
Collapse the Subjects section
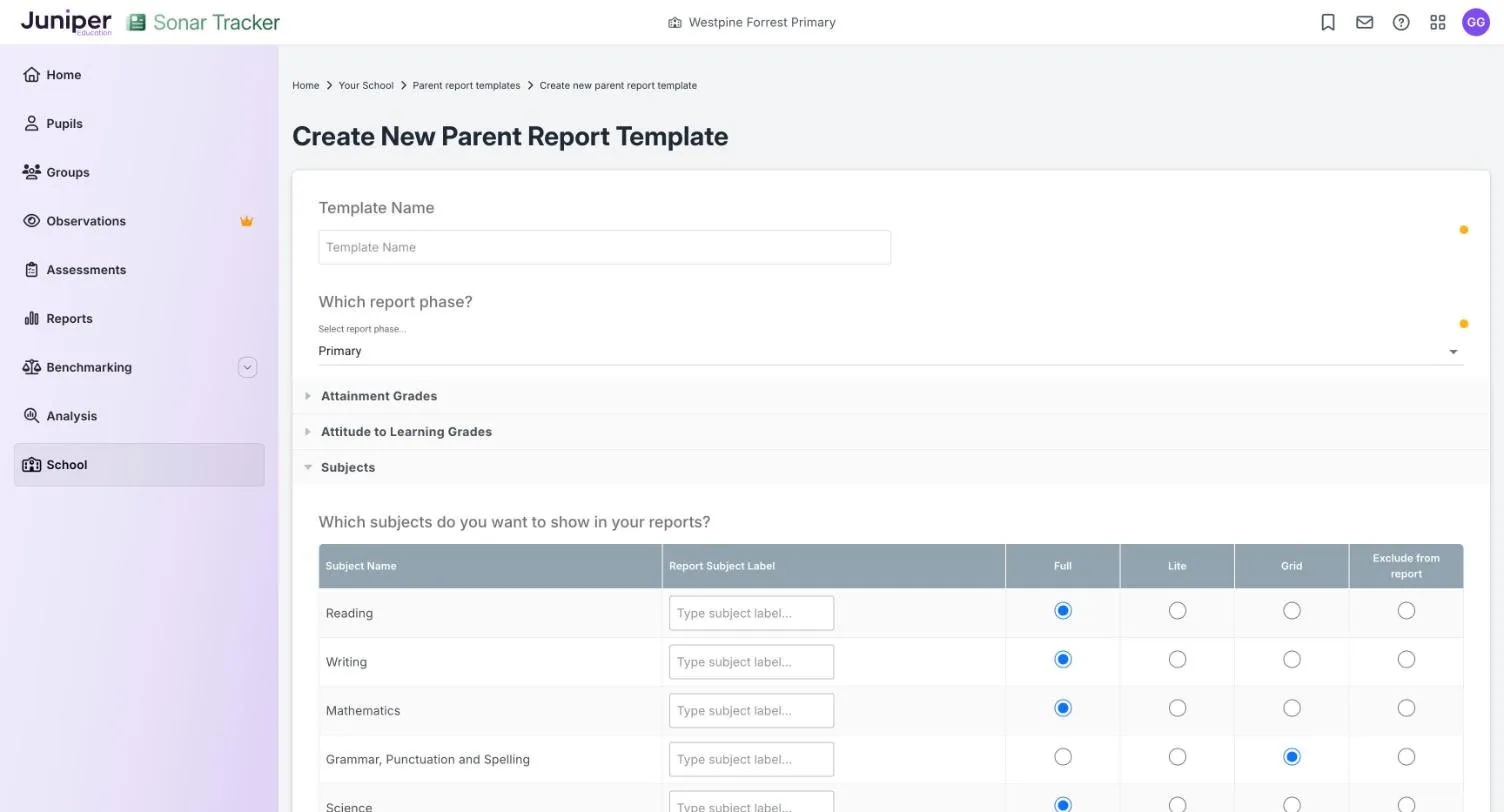click(x=891, y=468)
